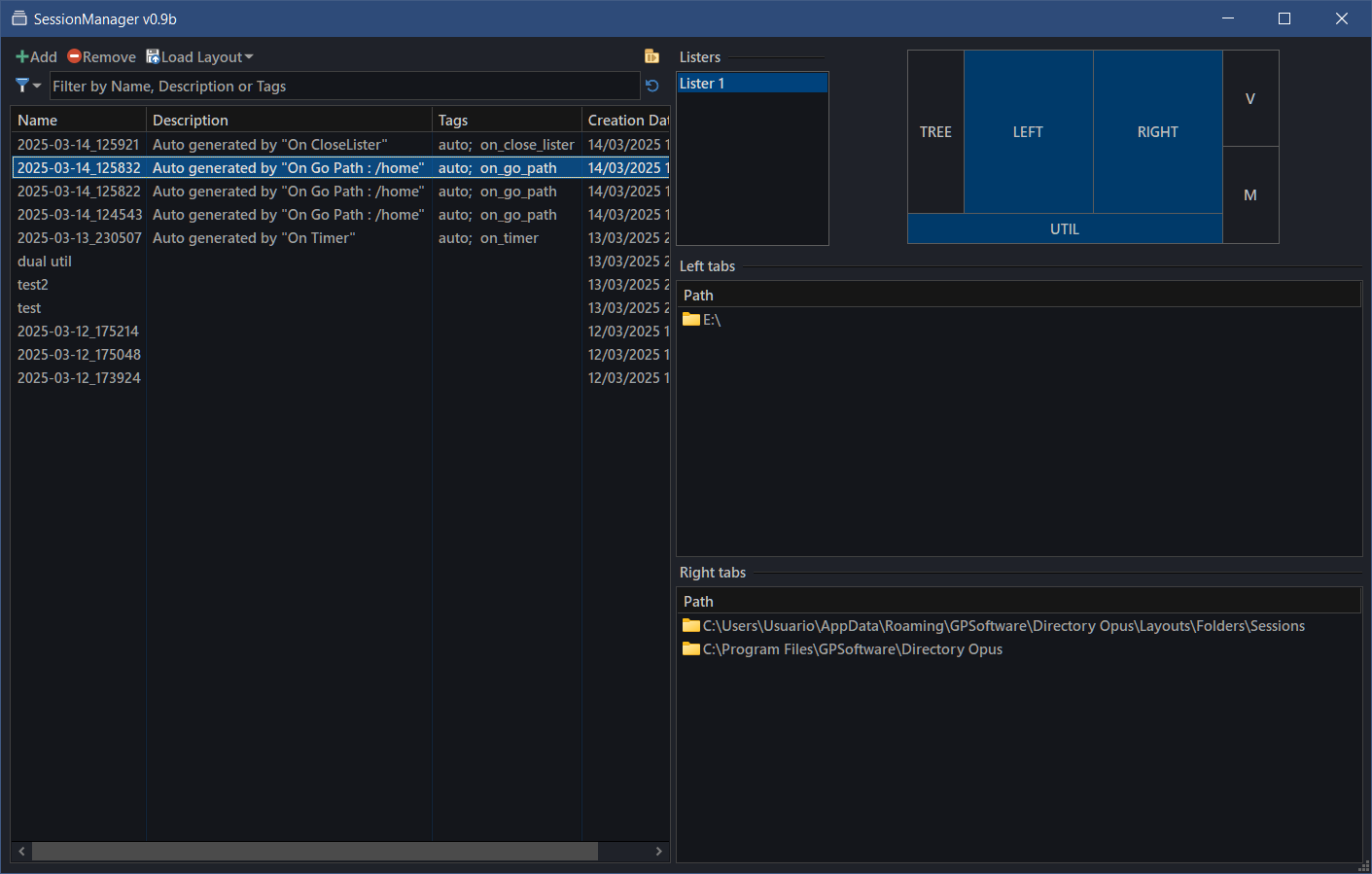Open the Load Layout dropdown
The width and height of the screenshot is (1372, 874).
(199, 57)
